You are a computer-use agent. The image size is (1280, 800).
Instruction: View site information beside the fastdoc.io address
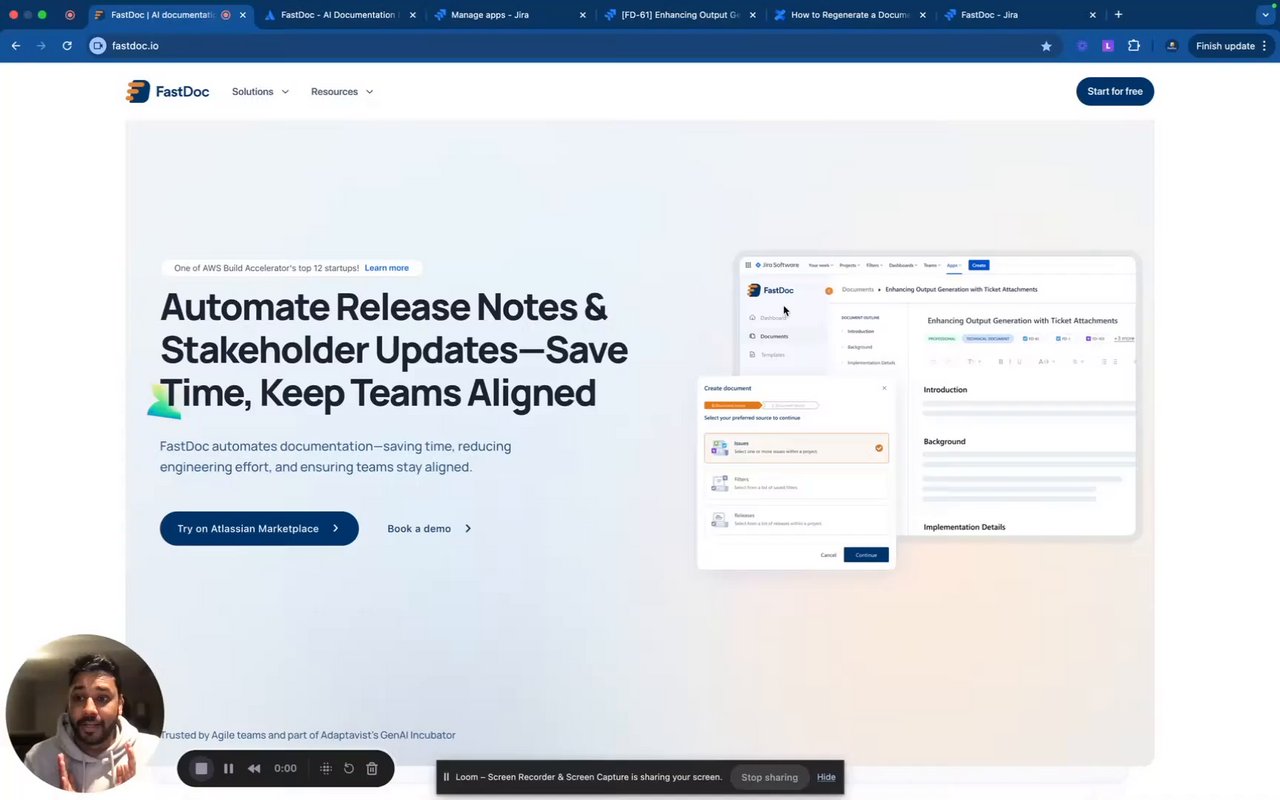[x=98, y=46]
